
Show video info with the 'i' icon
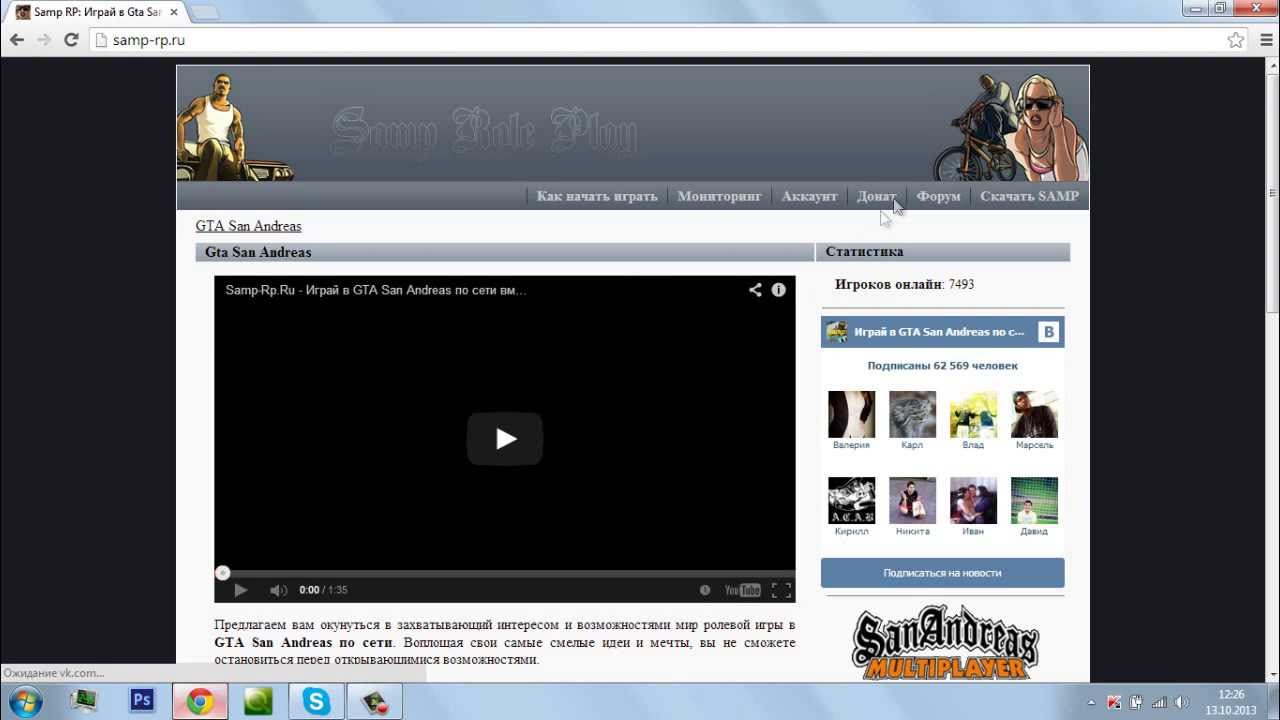(779, 290)
